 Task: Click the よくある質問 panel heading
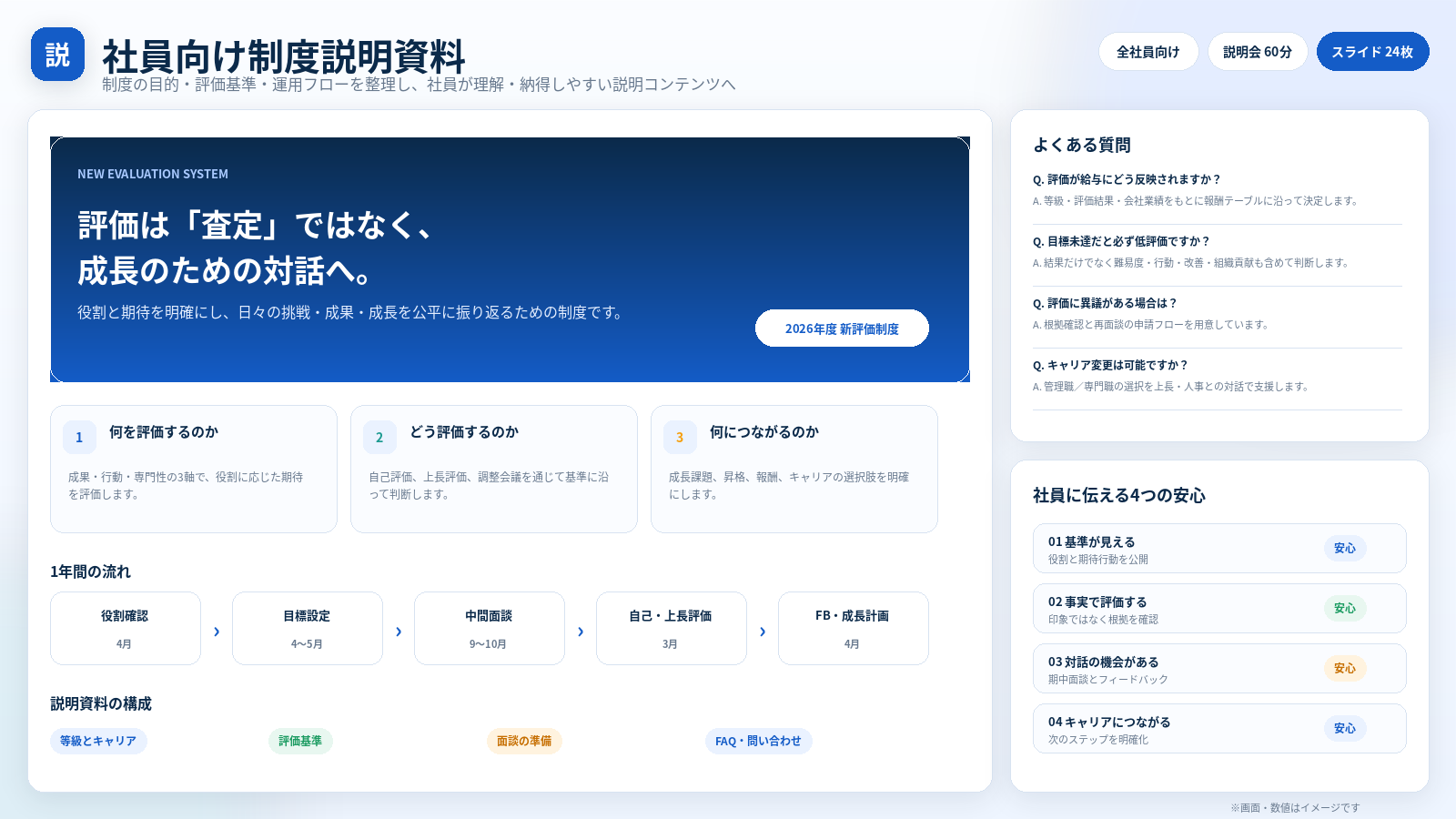point(1082,145)
